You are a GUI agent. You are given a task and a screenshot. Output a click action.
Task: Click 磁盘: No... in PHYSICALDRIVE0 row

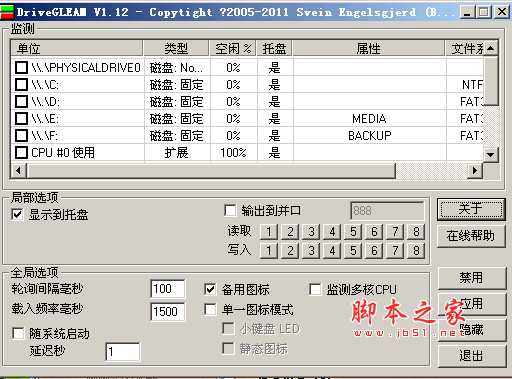pyautogui.click(x=176, y=68)
